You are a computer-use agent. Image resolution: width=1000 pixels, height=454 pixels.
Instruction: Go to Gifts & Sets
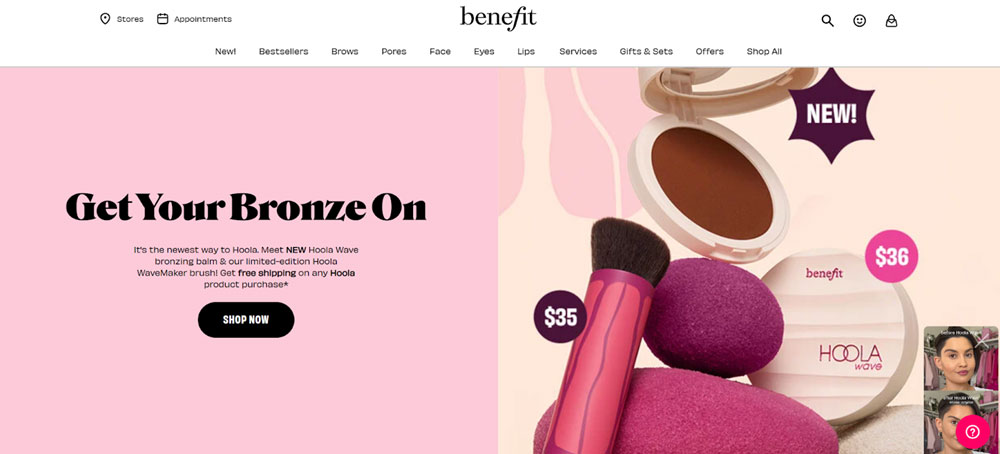point(646,52)
